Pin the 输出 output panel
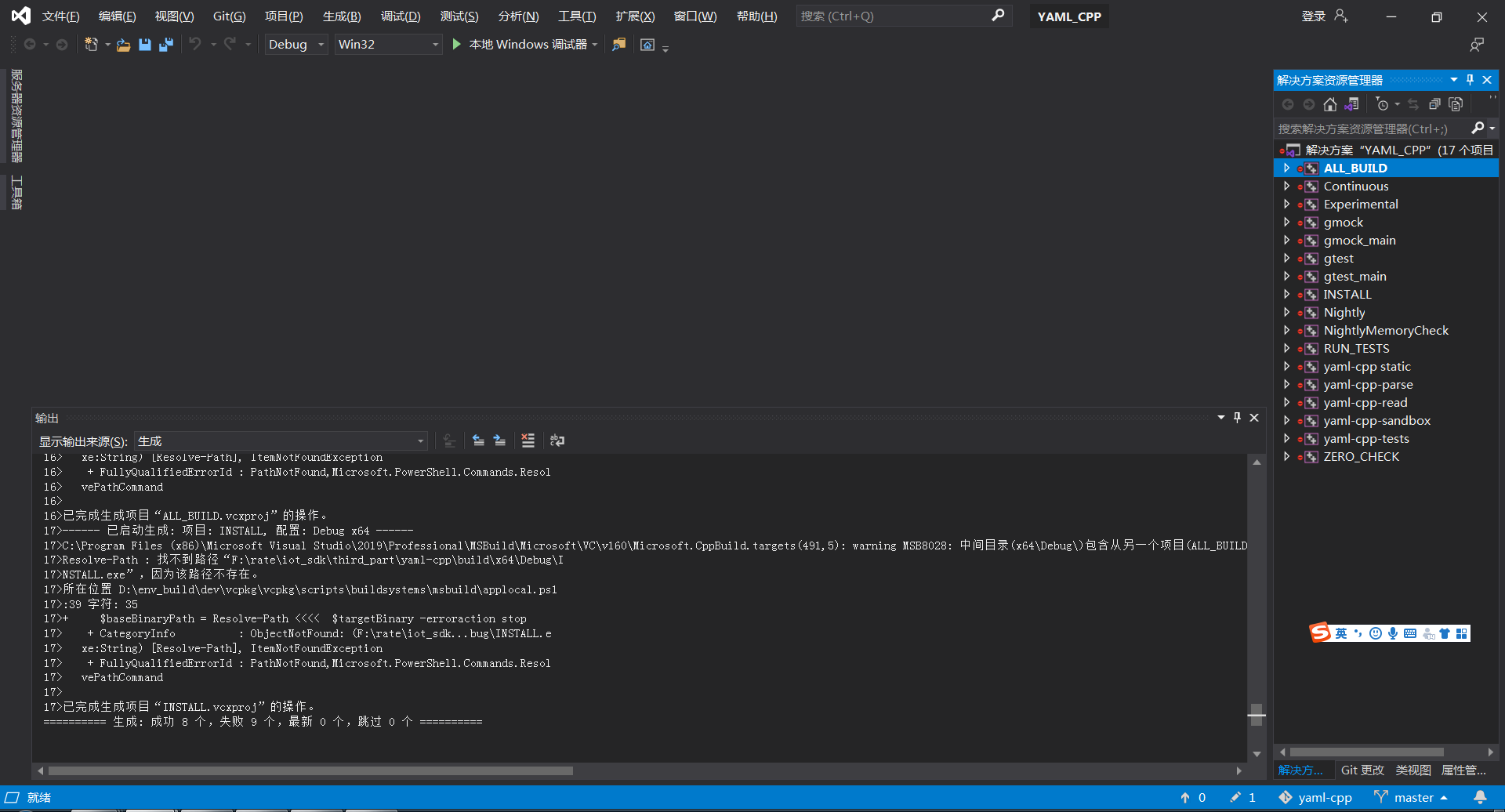The height and width of the screenshot is (812, 1505). 1237,417
